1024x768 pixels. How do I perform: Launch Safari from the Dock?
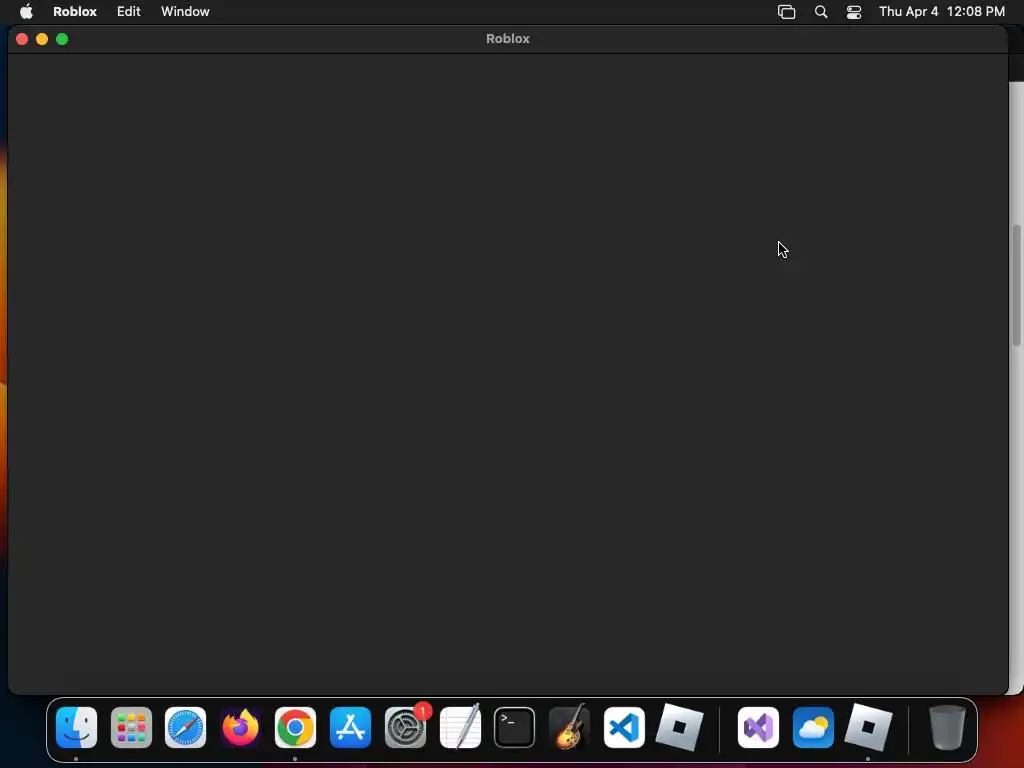pyautogui.click(x=185, y=727)
